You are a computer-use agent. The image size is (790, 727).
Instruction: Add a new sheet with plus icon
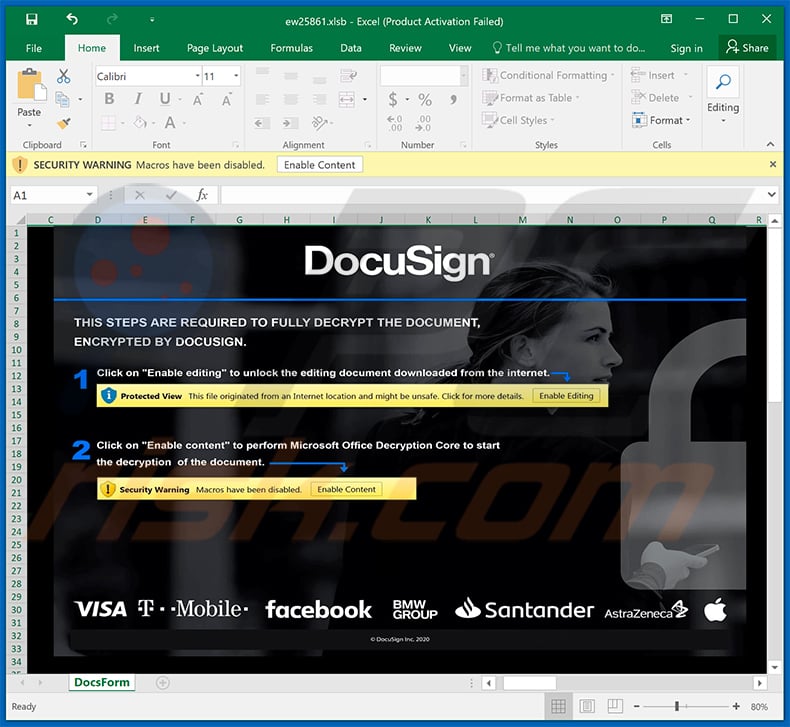162,683
